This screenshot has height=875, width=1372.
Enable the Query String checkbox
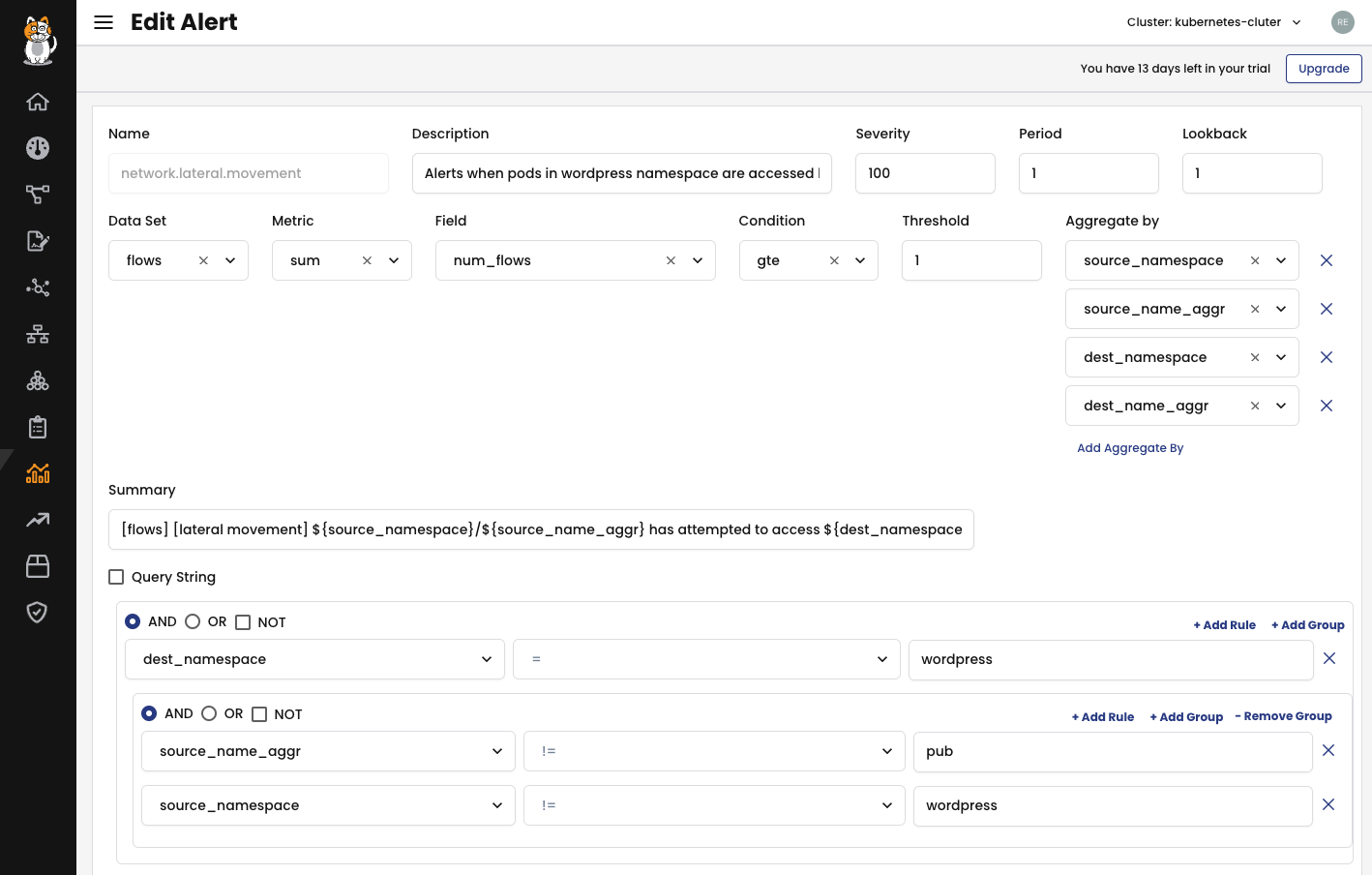tap(116, 577)
